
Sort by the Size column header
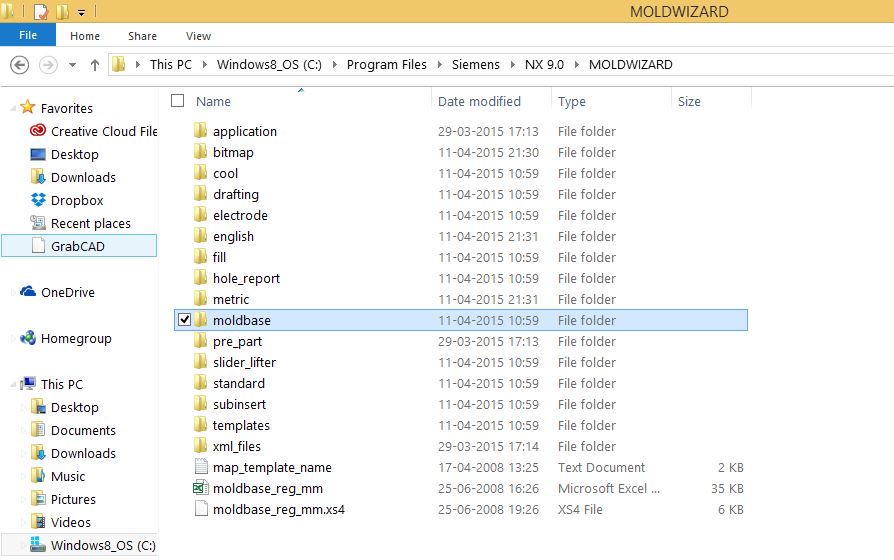point(689,102)
